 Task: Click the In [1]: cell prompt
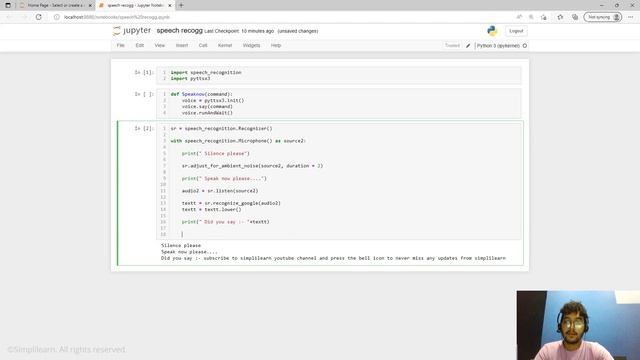click(x=144, y=72)
